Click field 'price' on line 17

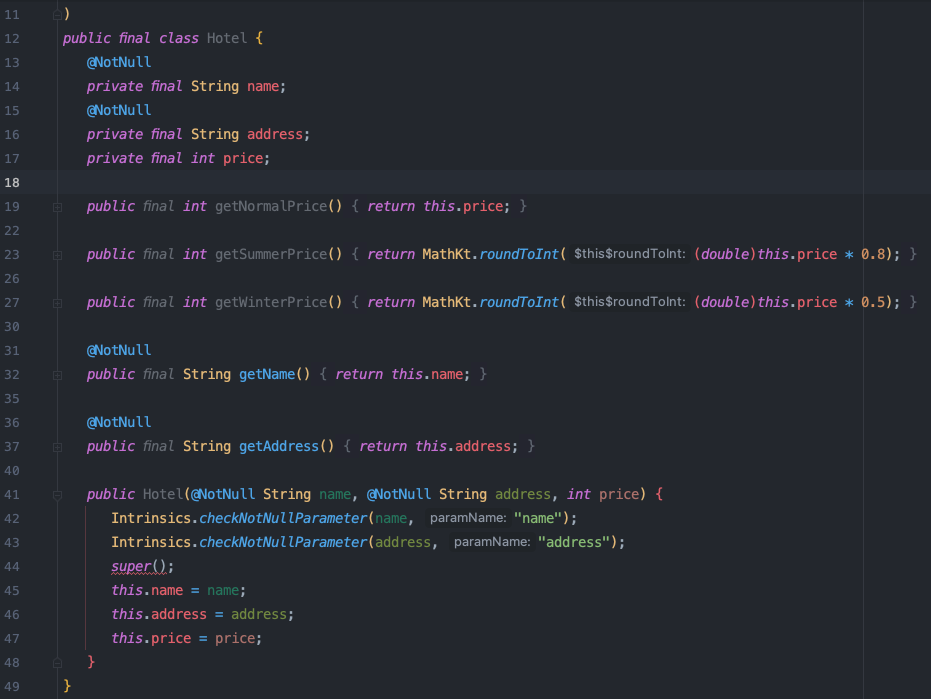243,159
